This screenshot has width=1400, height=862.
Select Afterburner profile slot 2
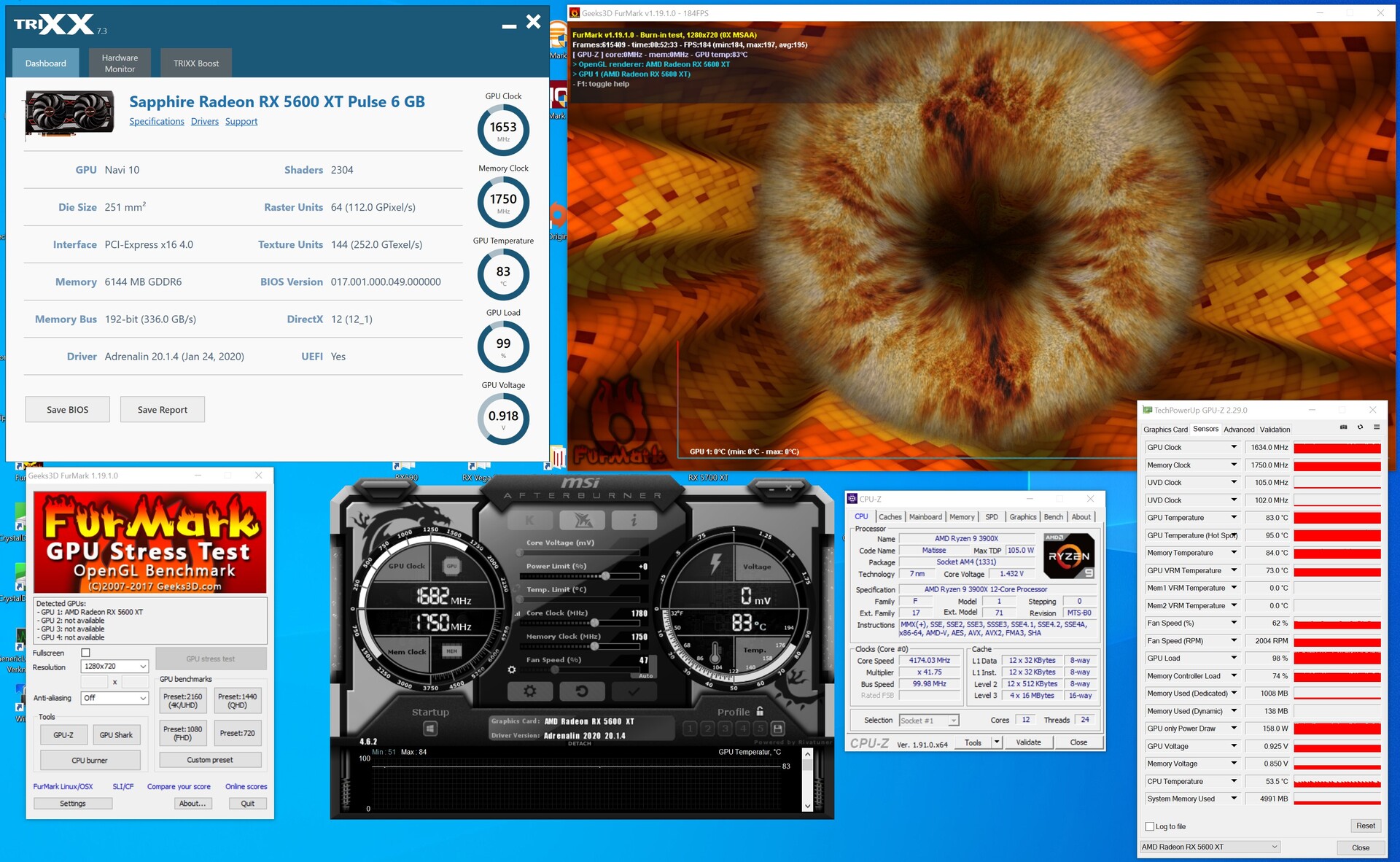[707, 729]
